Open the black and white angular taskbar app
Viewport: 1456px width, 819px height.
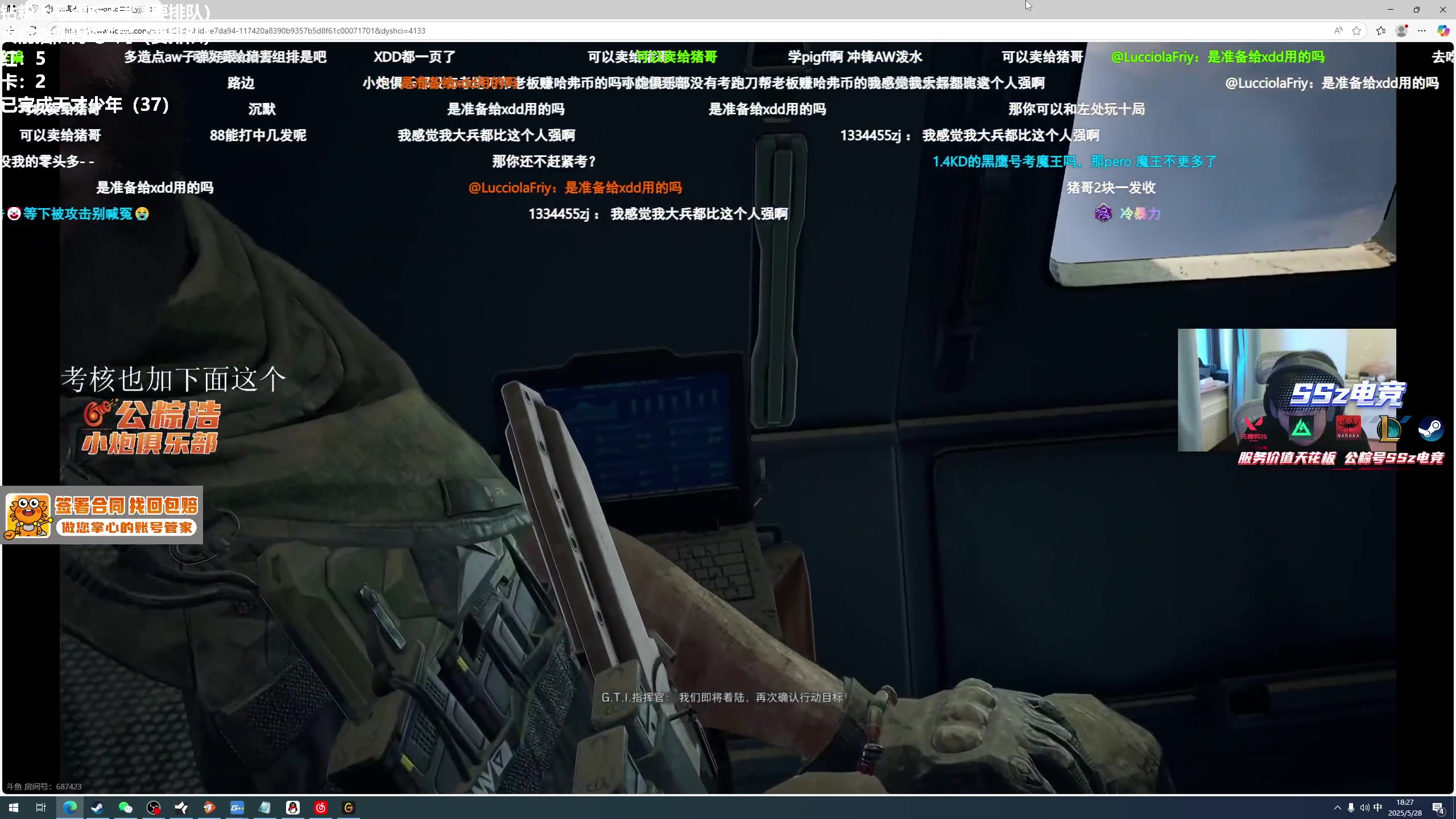coord(181,808)
